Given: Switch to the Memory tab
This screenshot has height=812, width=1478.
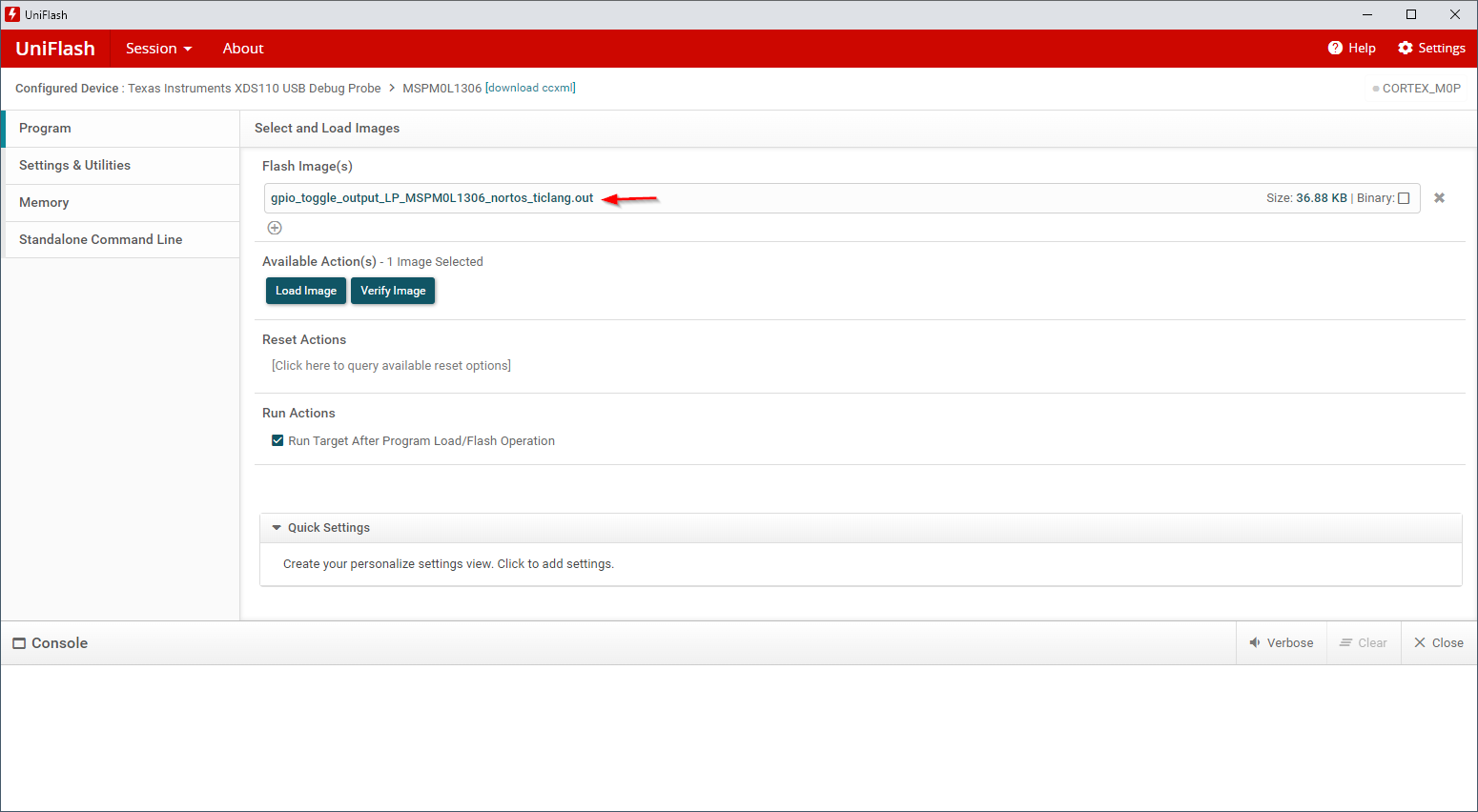Looking at the screenshot, I should (121, 203).
